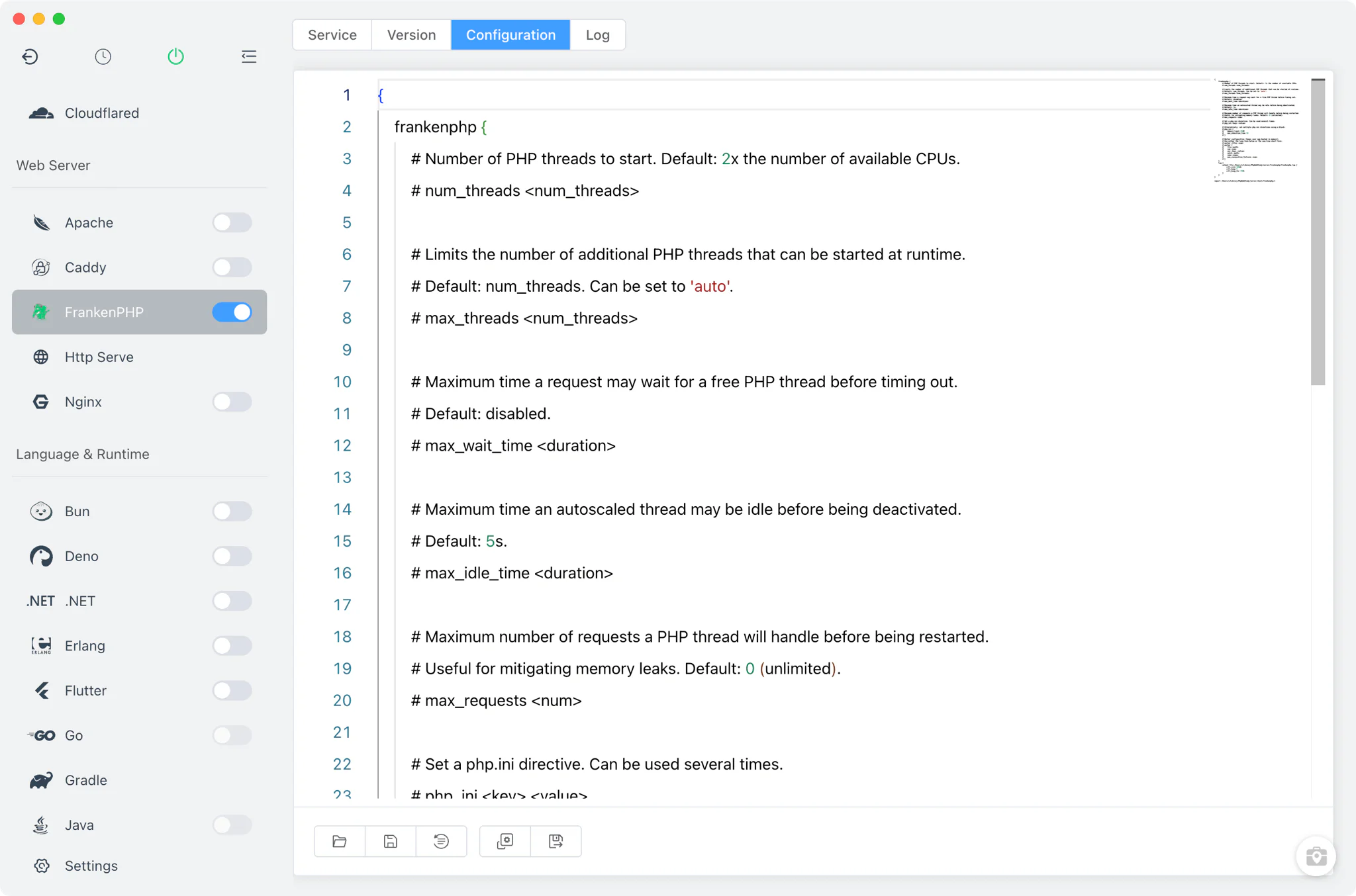This screenshot has height=896, width=1356.
Task: Enable the Flutter toggle
Action: pos(232,691)
